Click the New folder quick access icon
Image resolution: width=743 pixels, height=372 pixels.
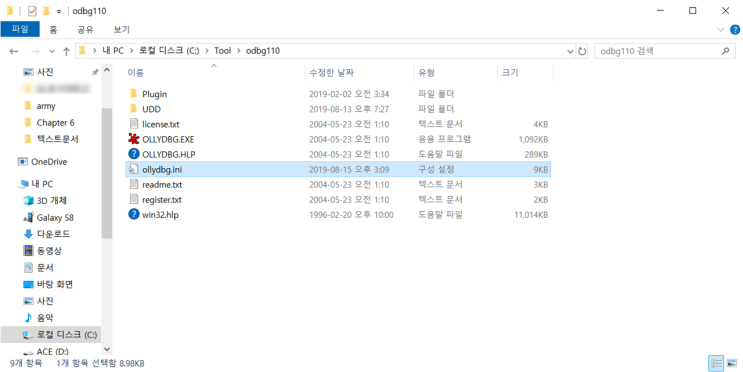click(46, 10)
